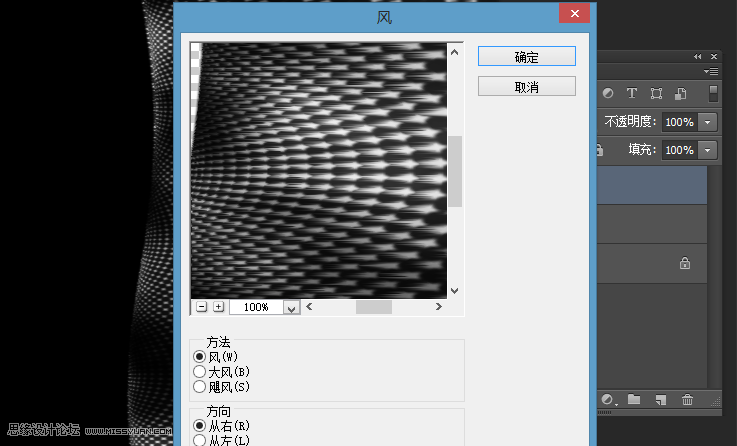Screen dimensions: 737x446
Task: Zoom out preview with the minus icon
Action: pos(201,307)
